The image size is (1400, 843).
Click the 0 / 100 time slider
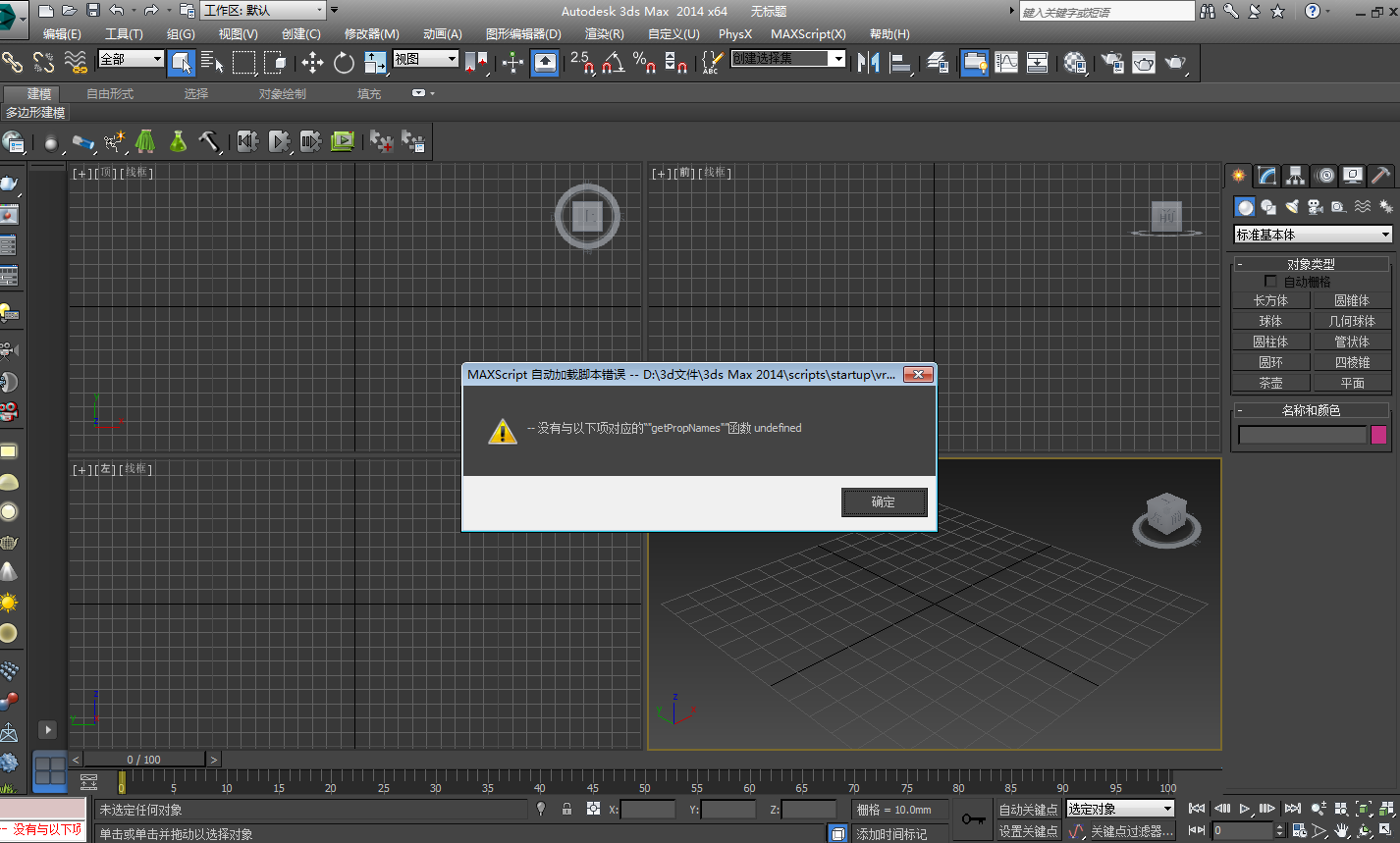[x=144, y=760]
